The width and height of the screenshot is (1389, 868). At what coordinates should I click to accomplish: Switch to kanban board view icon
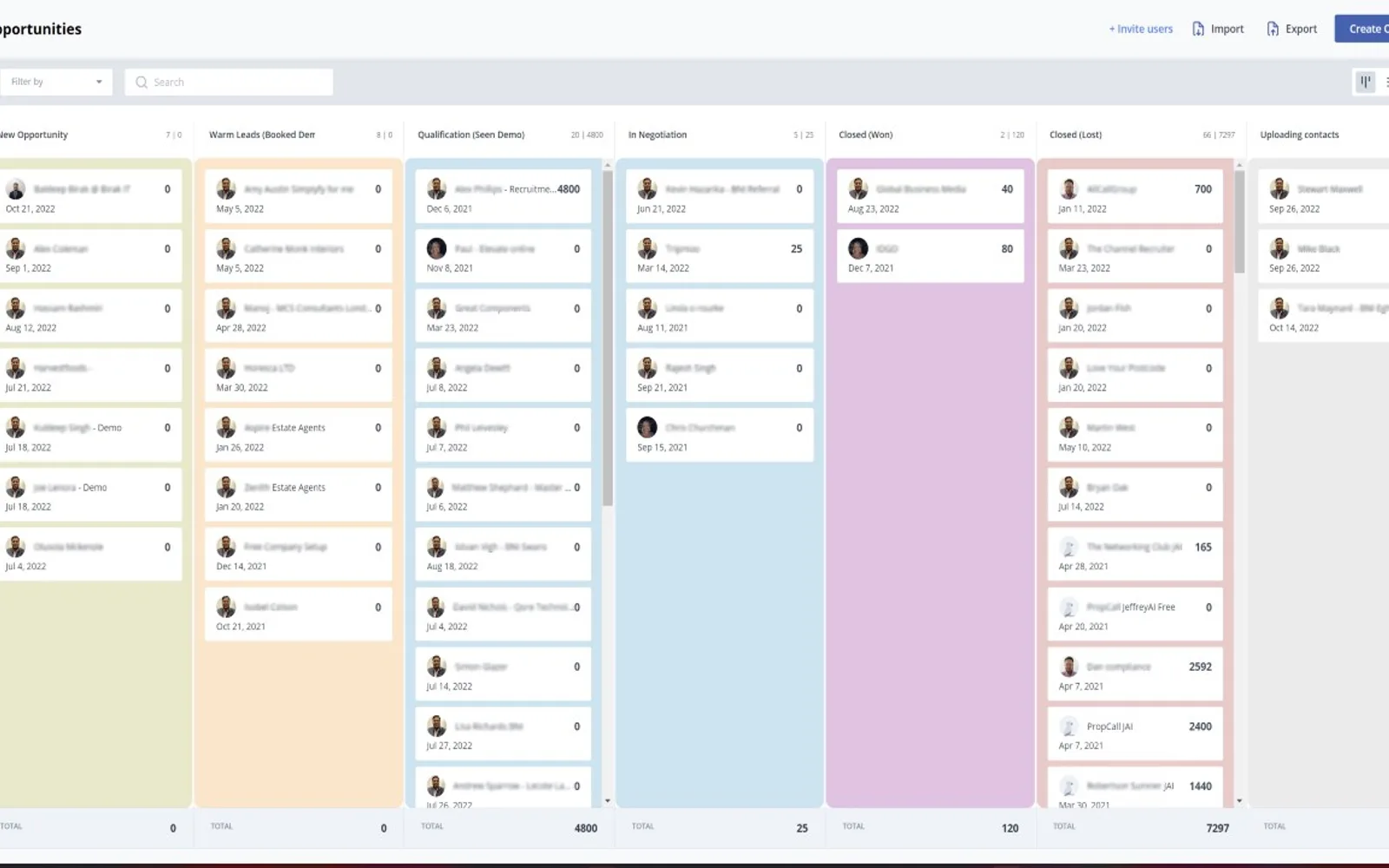pos(1366,82)
